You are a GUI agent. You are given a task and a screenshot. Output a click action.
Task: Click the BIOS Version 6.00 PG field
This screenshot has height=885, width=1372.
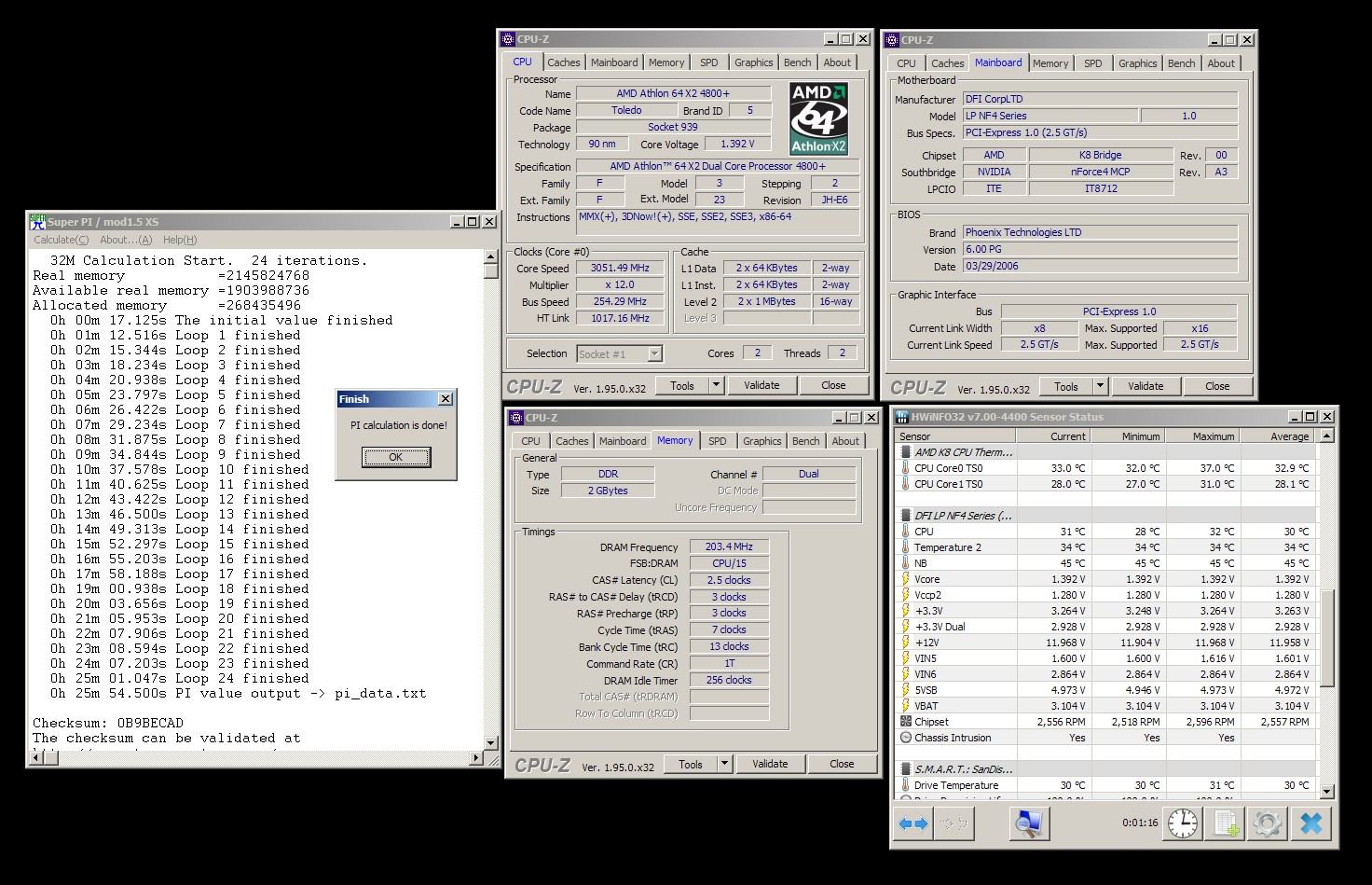(x=1100, y=249)
